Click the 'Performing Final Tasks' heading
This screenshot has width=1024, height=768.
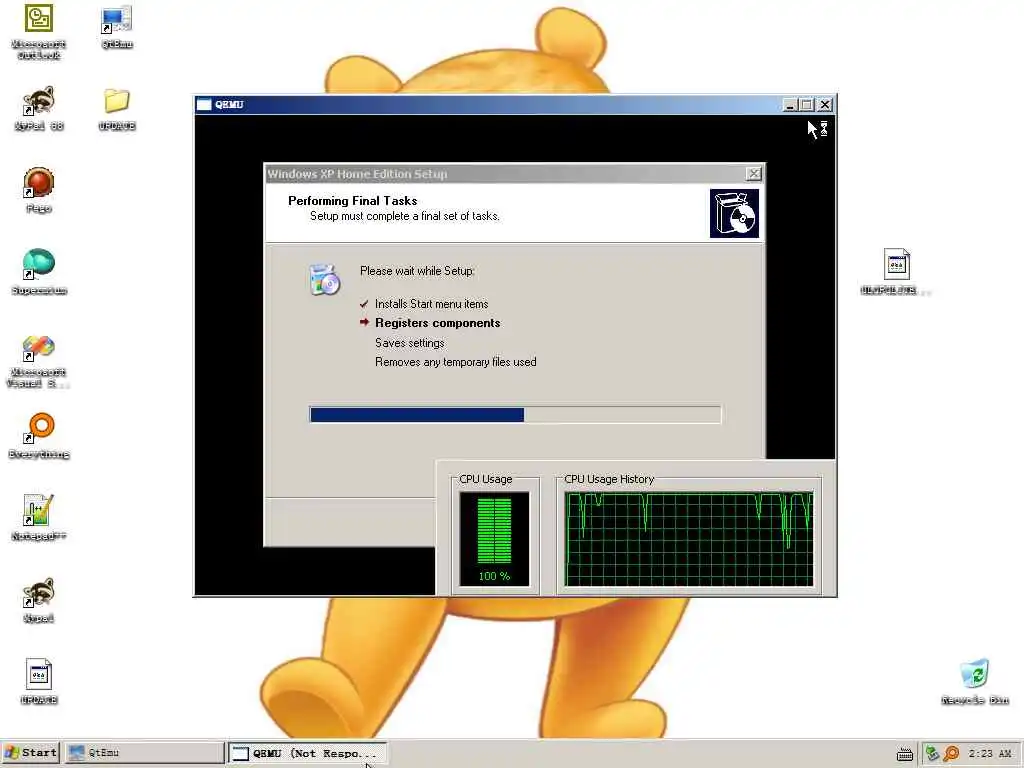(353, 200)
